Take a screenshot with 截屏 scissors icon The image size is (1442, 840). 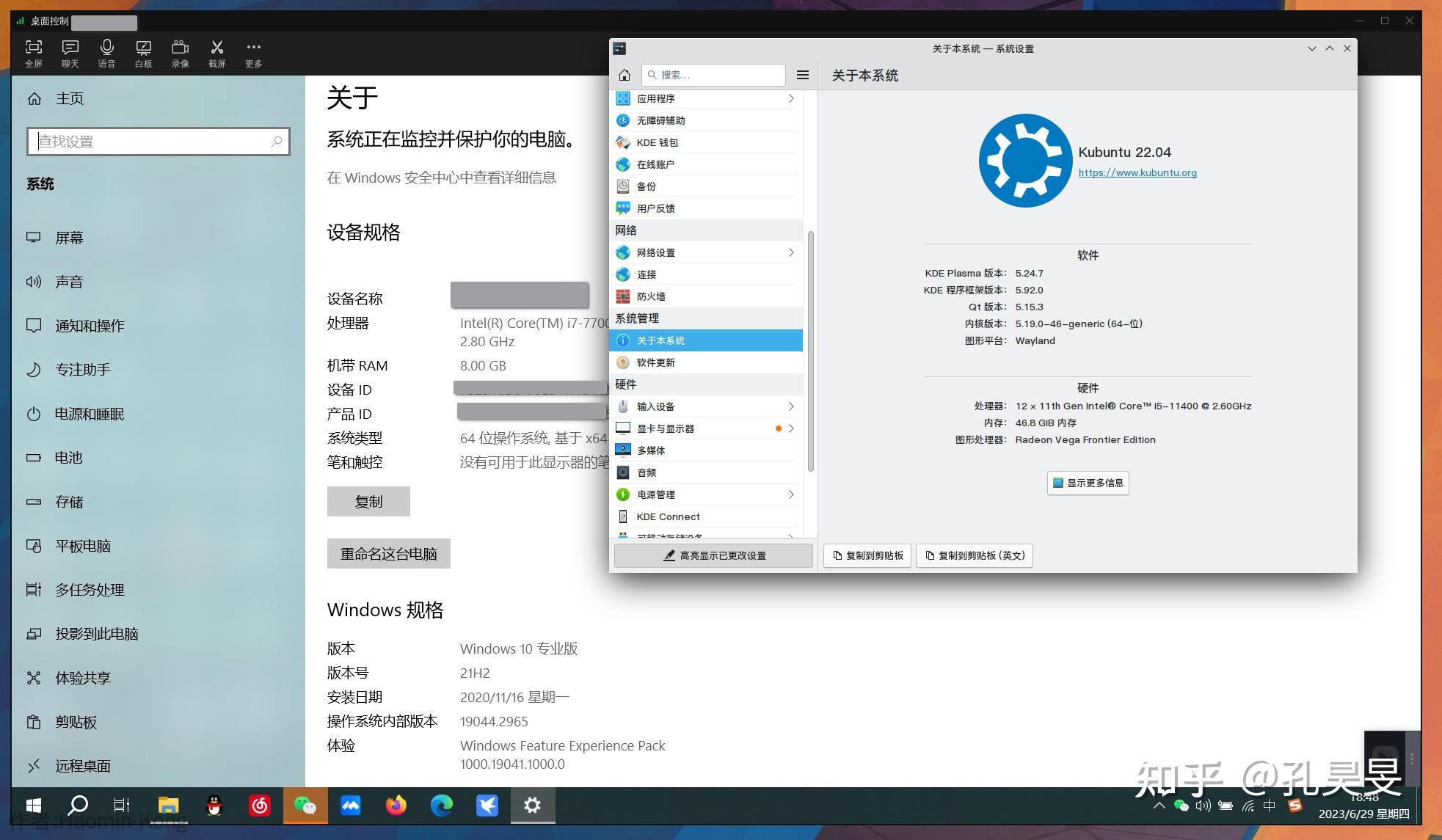[217, 54]
